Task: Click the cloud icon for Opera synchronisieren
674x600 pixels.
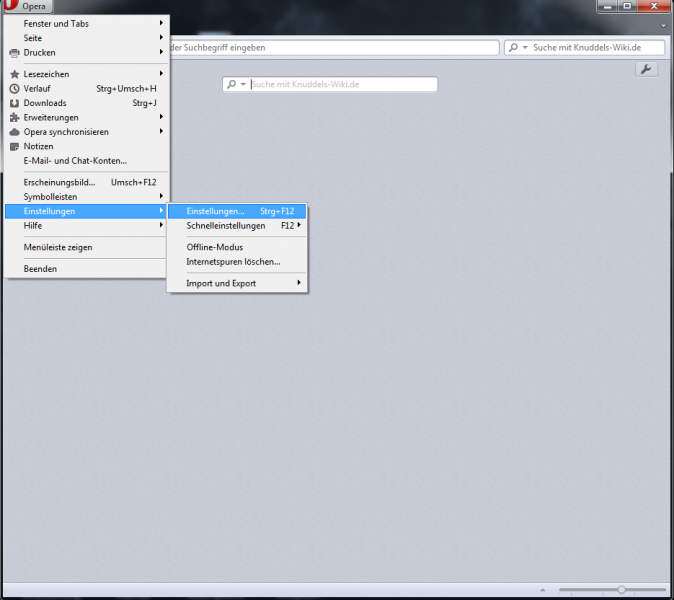Action: click(14, 132)
